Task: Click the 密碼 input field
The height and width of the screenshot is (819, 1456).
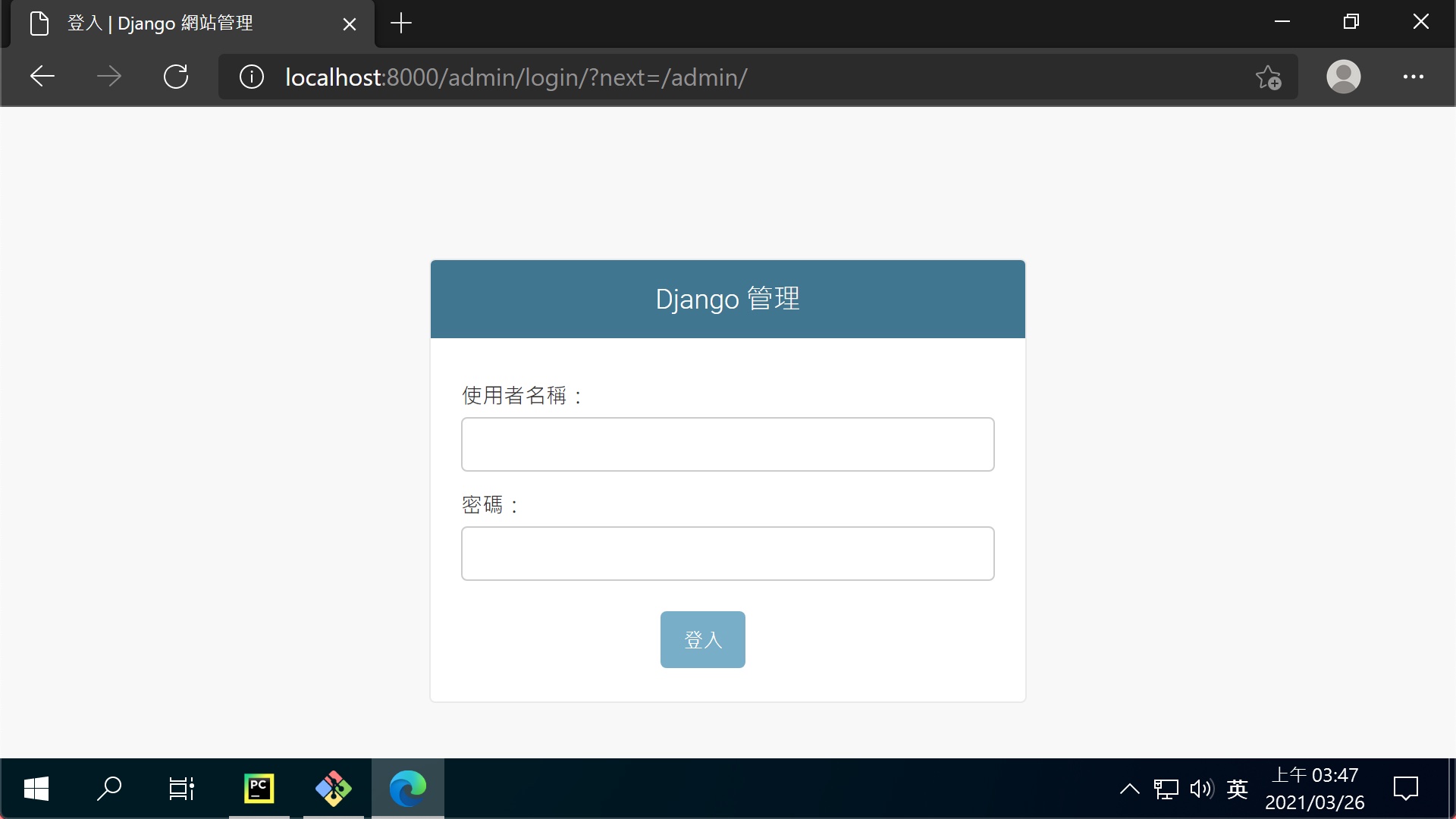Action: click(728, 554)
